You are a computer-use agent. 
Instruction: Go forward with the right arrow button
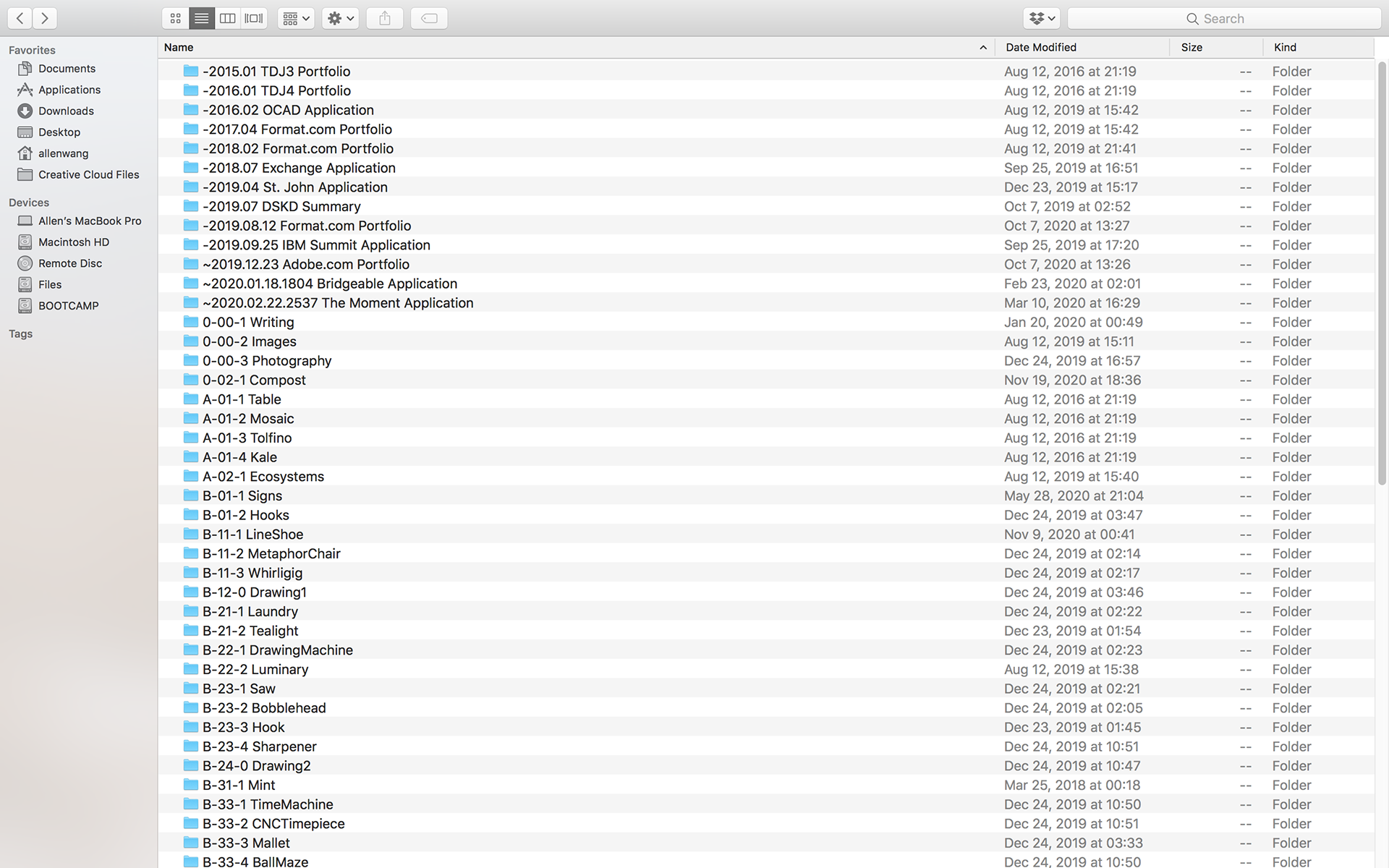(x=45, y=18)
